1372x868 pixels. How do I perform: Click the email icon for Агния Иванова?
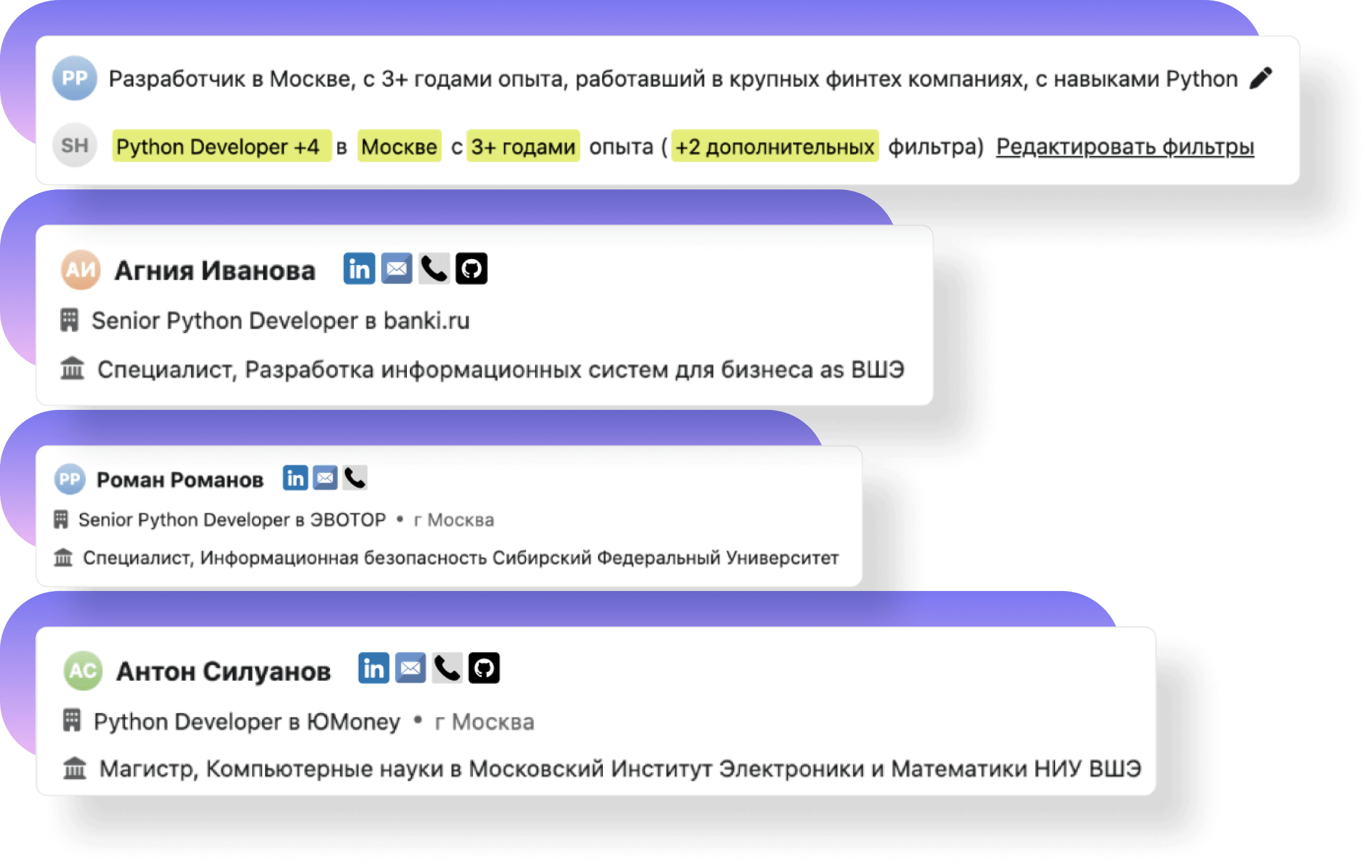396,269
